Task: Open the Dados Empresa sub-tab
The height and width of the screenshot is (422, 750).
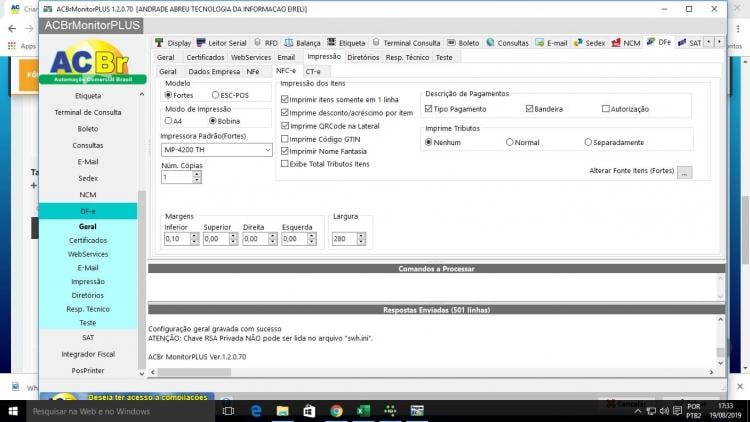Action: pos(214,72)
